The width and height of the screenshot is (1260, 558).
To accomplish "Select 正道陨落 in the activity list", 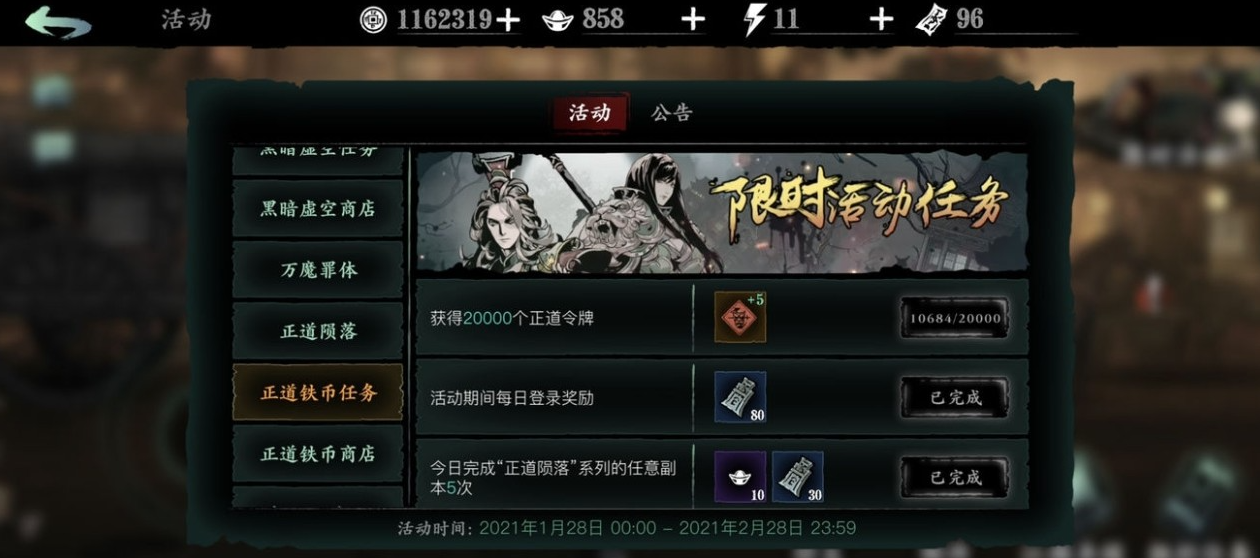I will click(x=318, y=331).
